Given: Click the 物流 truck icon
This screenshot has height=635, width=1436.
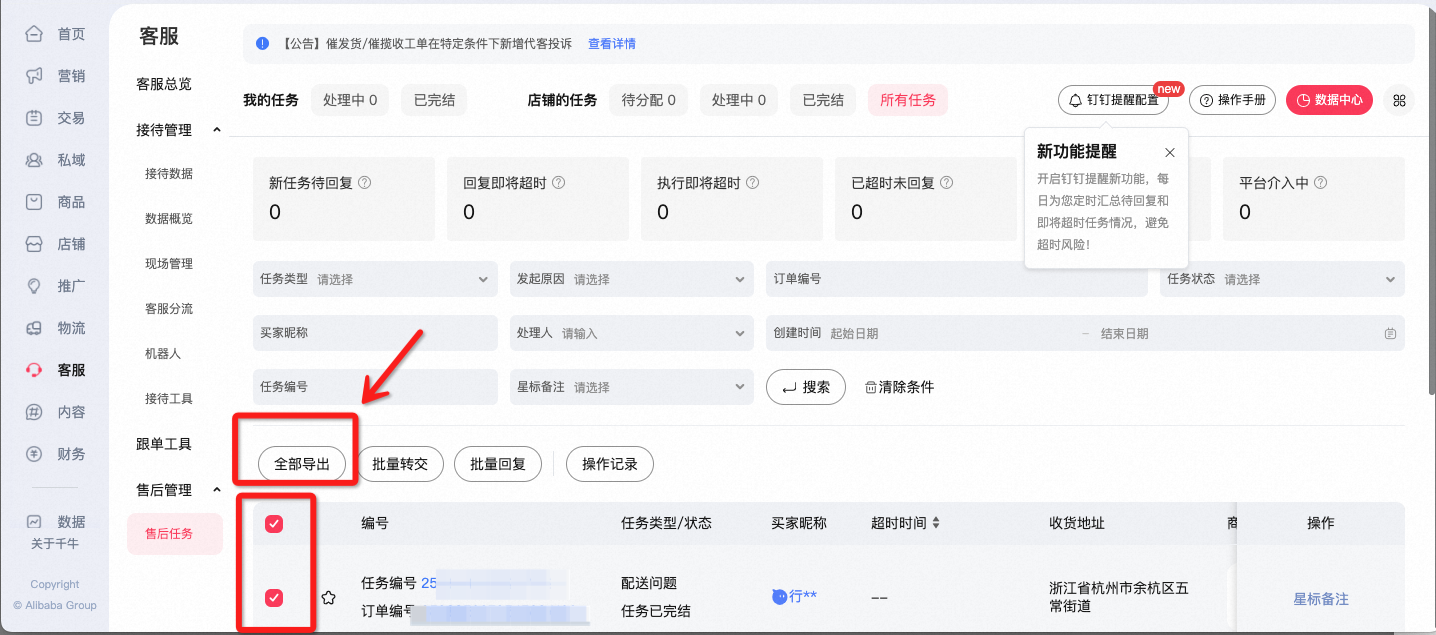Looking at the screenshot, I should pyautogui.click(x=34, y=328).
